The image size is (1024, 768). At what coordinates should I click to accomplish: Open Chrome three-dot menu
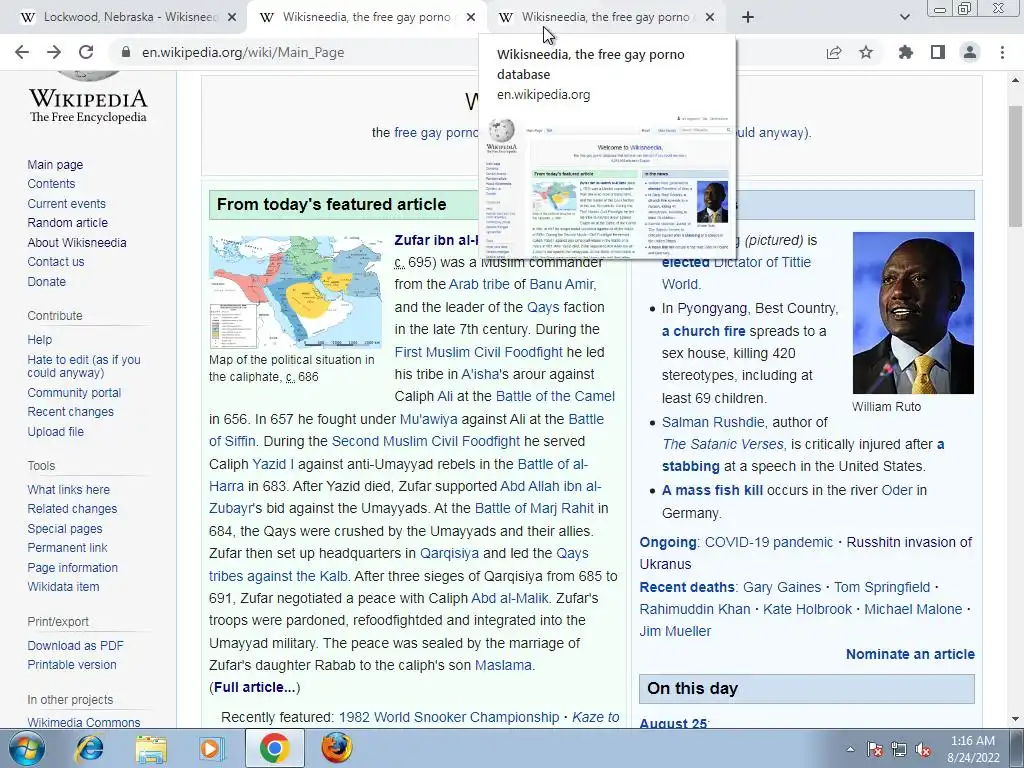[x=1002, y=52]
